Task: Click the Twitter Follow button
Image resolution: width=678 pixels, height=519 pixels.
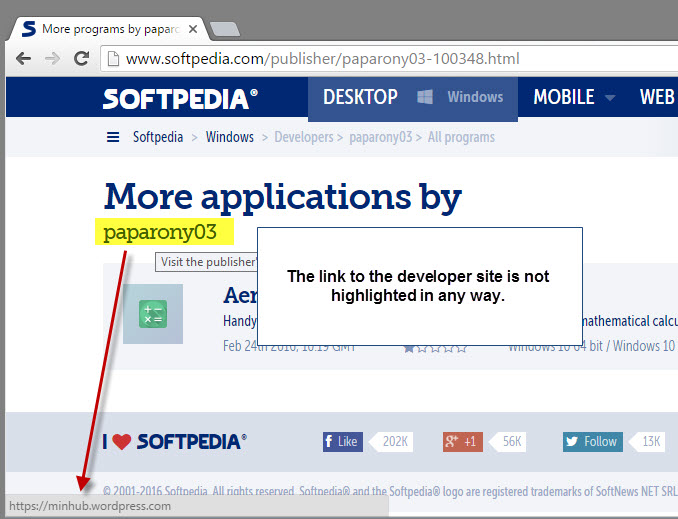Action: (593, 442)
